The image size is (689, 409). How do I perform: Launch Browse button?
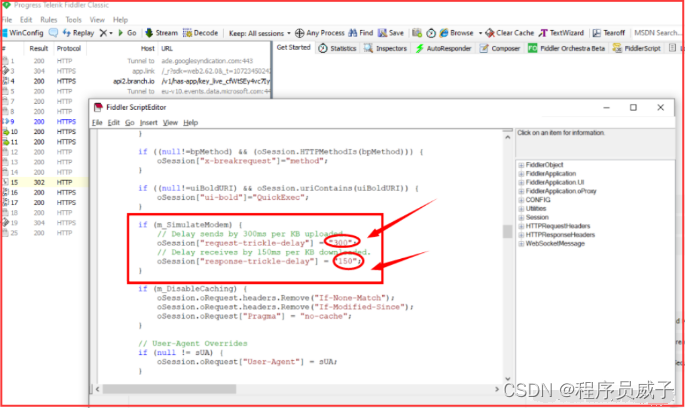(x=457, y=33)
